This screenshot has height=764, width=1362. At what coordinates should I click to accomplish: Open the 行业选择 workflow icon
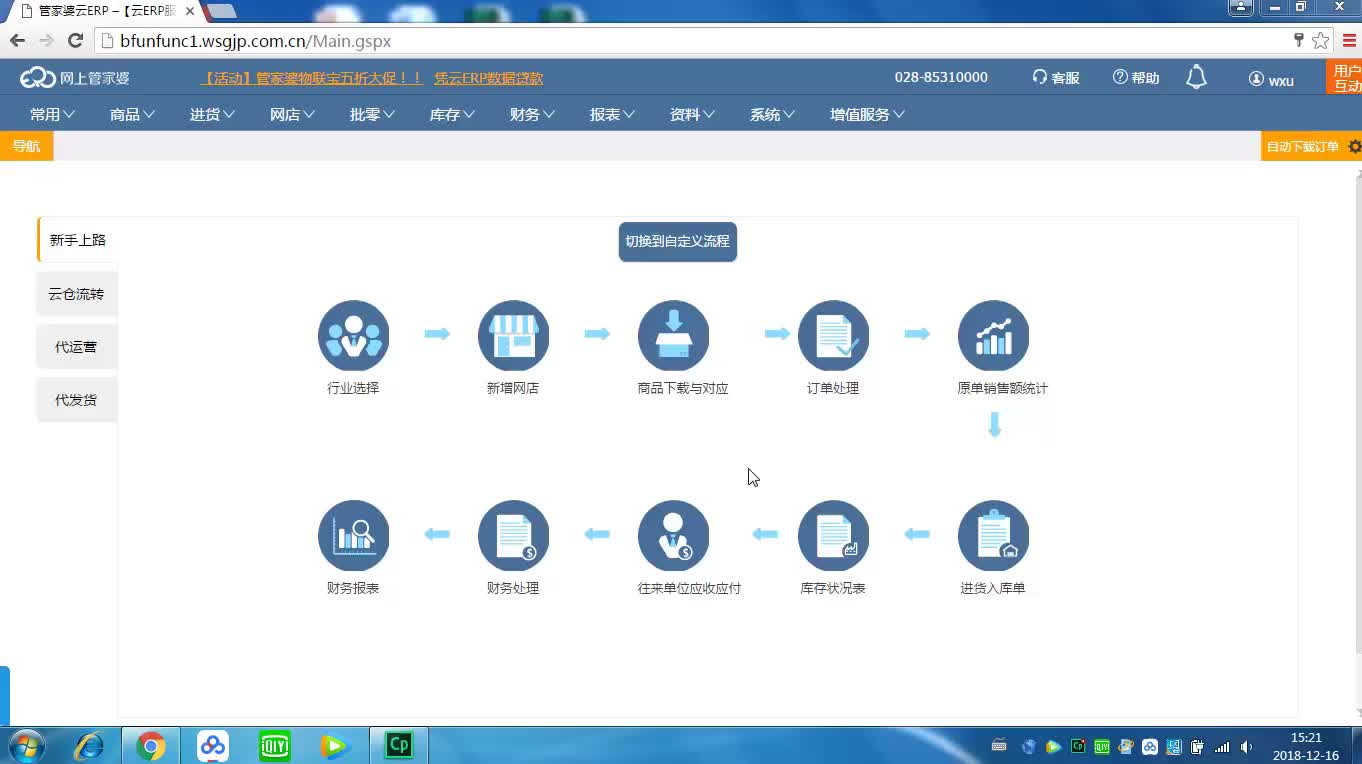point(353,336)
